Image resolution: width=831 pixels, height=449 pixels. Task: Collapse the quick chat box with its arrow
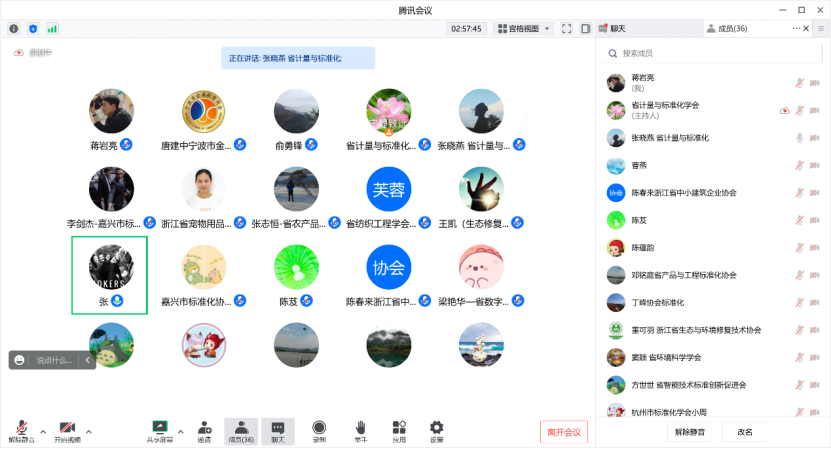[87, 360]
